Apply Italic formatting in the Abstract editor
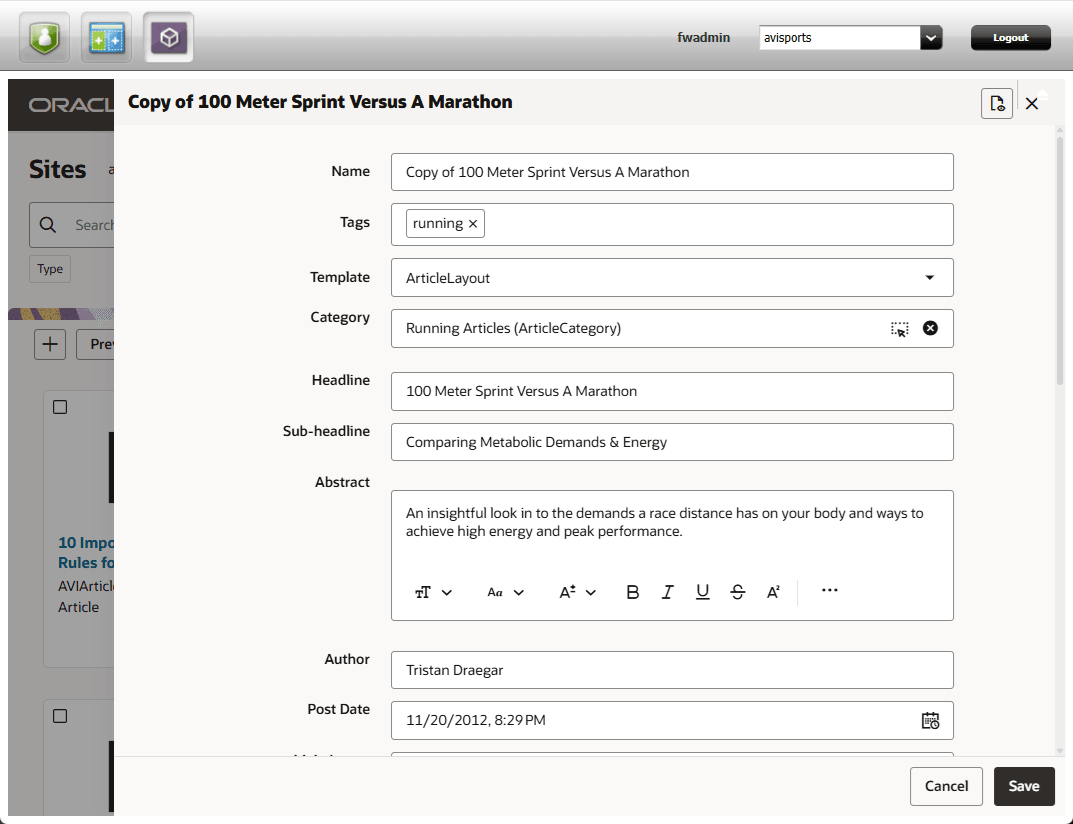Viewport: 1073px width, 824px height. point(667,591)
